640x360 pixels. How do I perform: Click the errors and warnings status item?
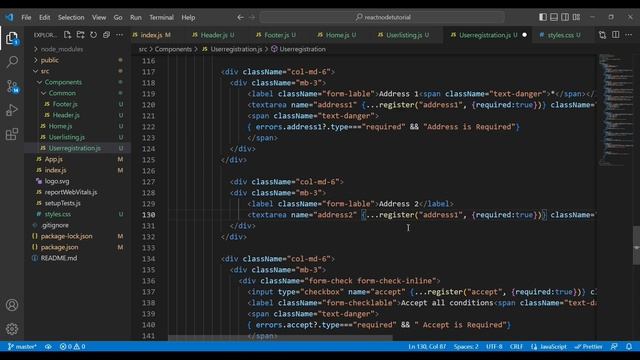click(72, 347)
